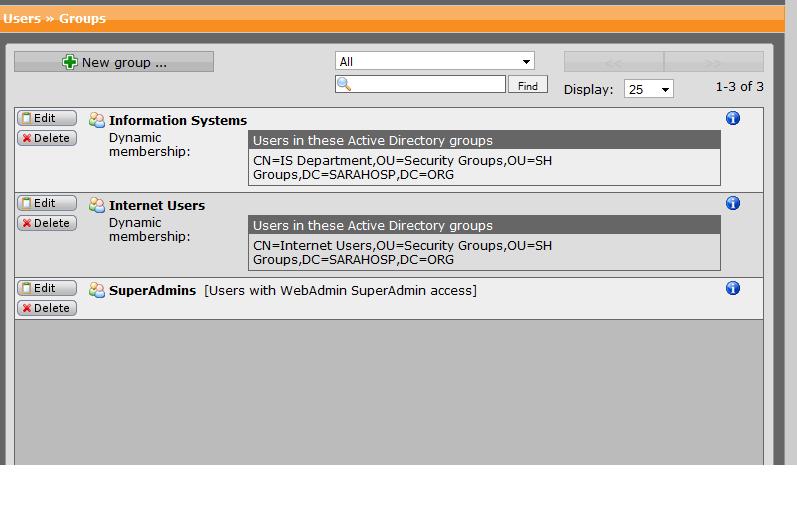
Task: Click the 1-3 of 3 count text
Action: 740,86
